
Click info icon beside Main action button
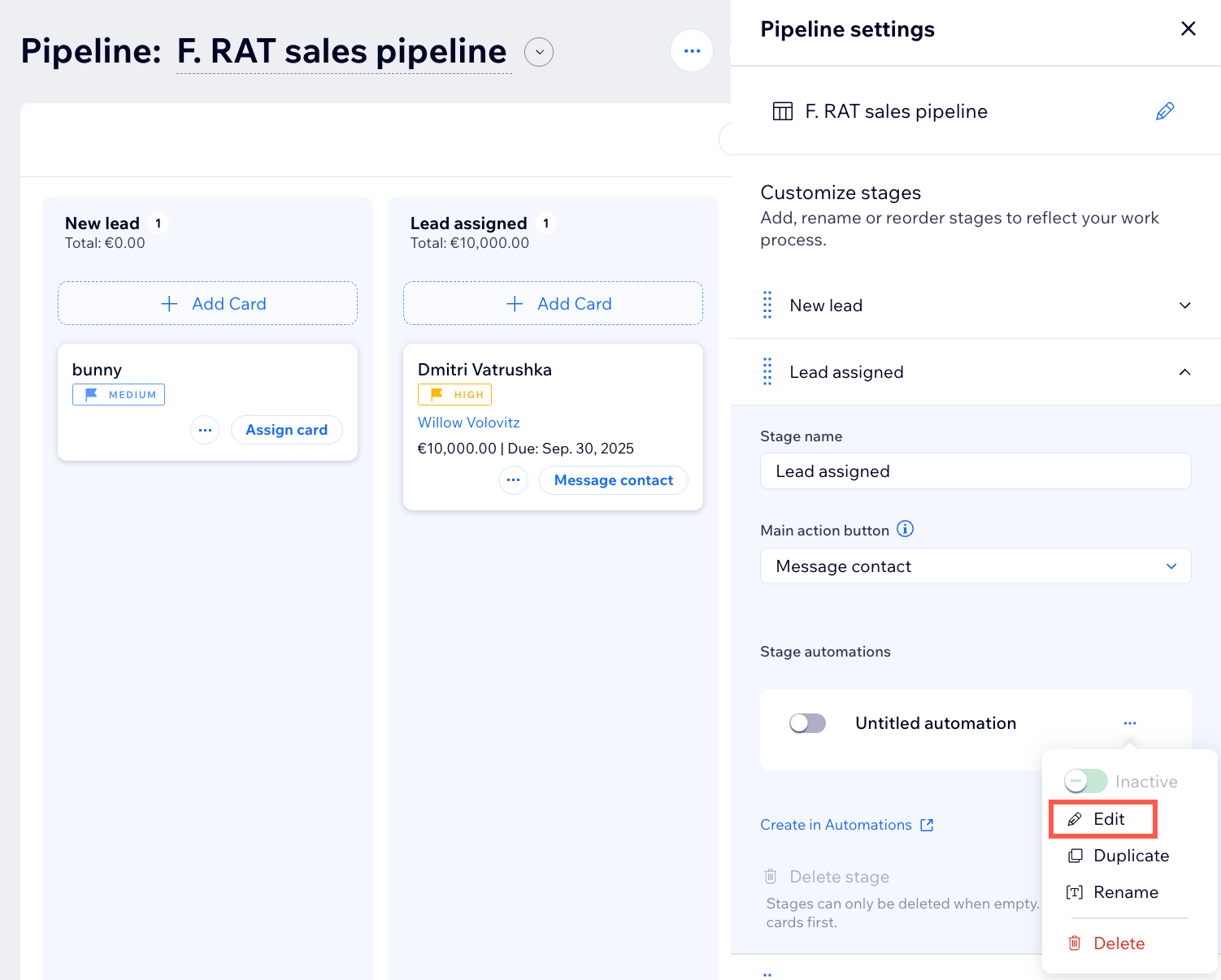pyautogui.click(x=905, y=529)
